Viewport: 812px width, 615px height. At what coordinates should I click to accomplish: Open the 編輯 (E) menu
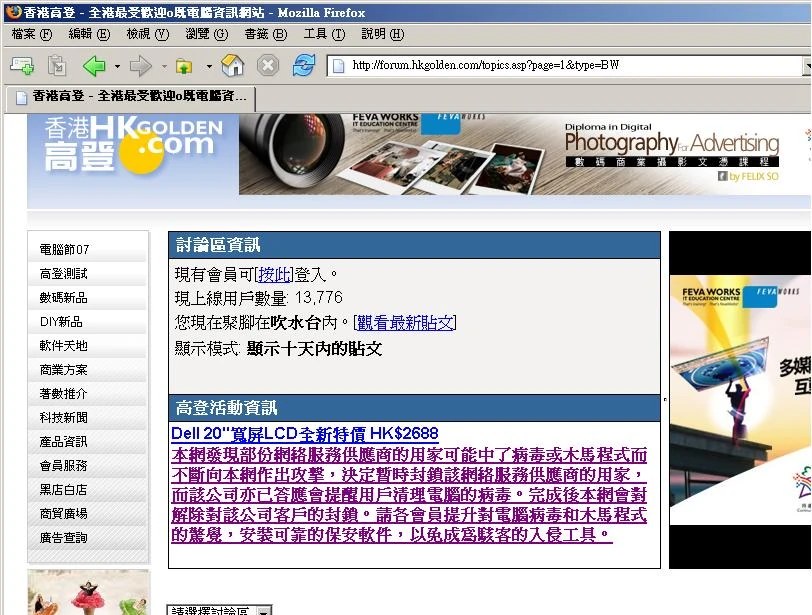click(90, 34)
